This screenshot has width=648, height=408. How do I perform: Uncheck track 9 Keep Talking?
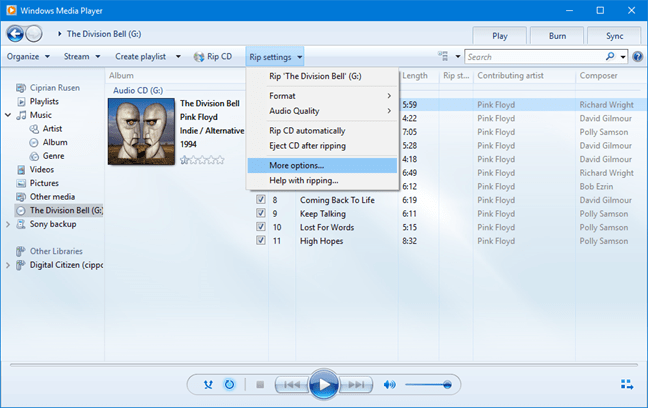pyautogui.click(x=260, y=213)
